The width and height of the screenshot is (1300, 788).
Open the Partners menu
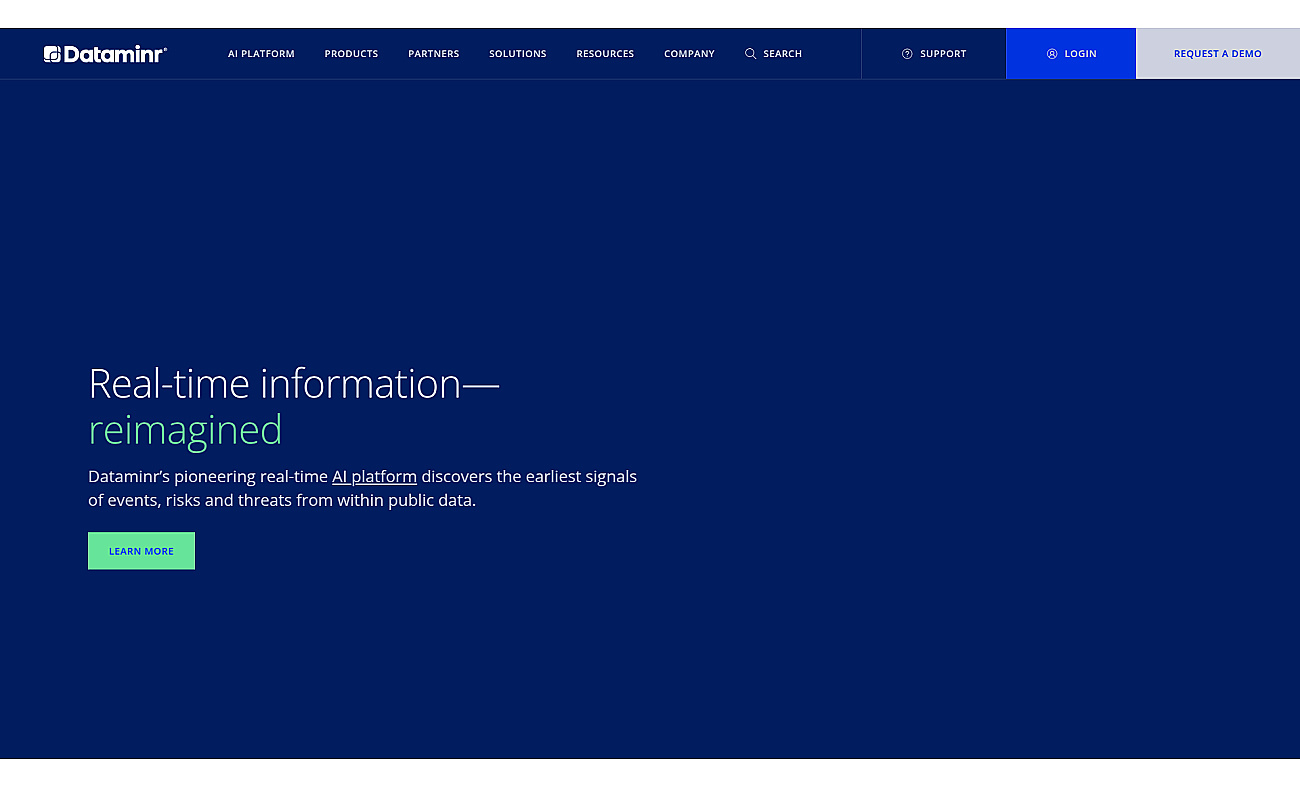434,54
